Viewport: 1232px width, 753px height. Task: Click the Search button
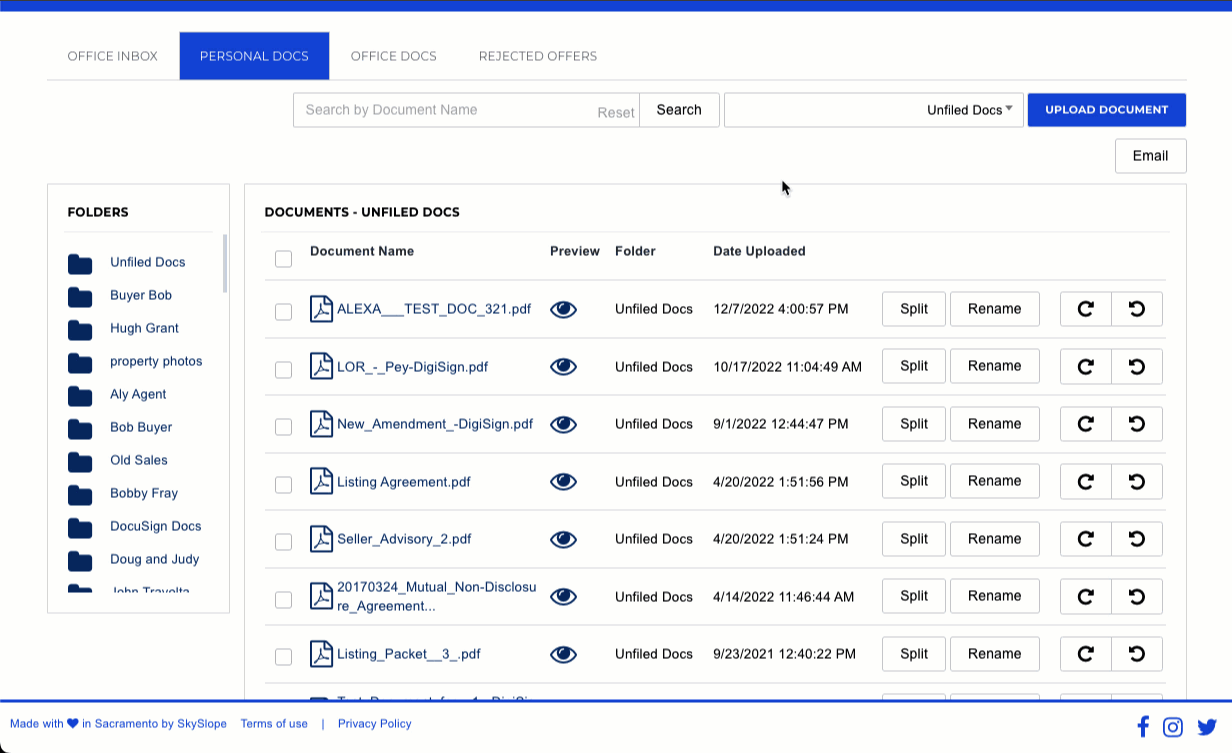[x=679, y=110]
